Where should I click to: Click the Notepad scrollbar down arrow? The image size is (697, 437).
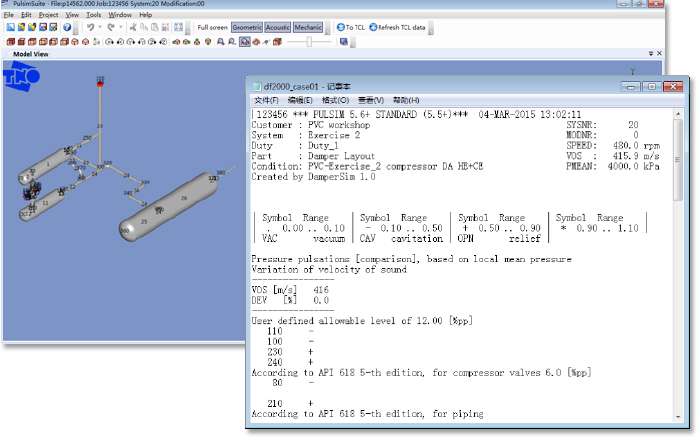point(678,417)
